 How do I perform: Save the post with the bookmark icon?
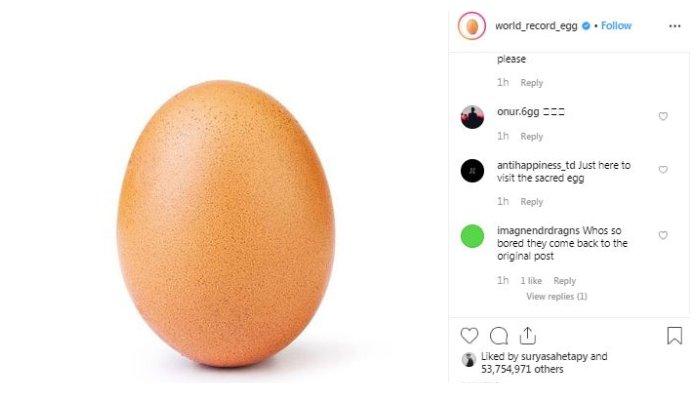674,335
